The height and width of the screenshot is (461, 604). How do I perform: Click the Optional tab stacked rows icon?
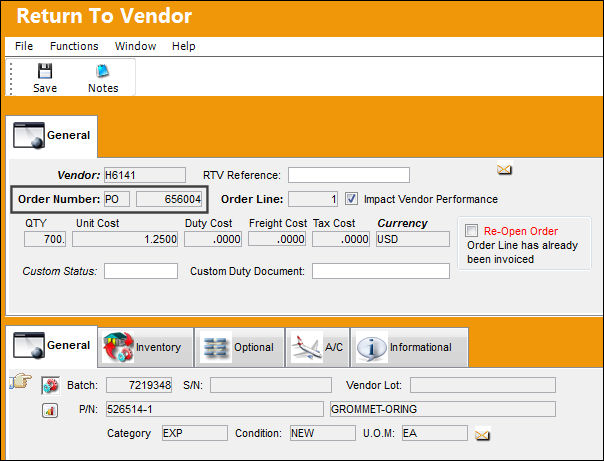216,347
